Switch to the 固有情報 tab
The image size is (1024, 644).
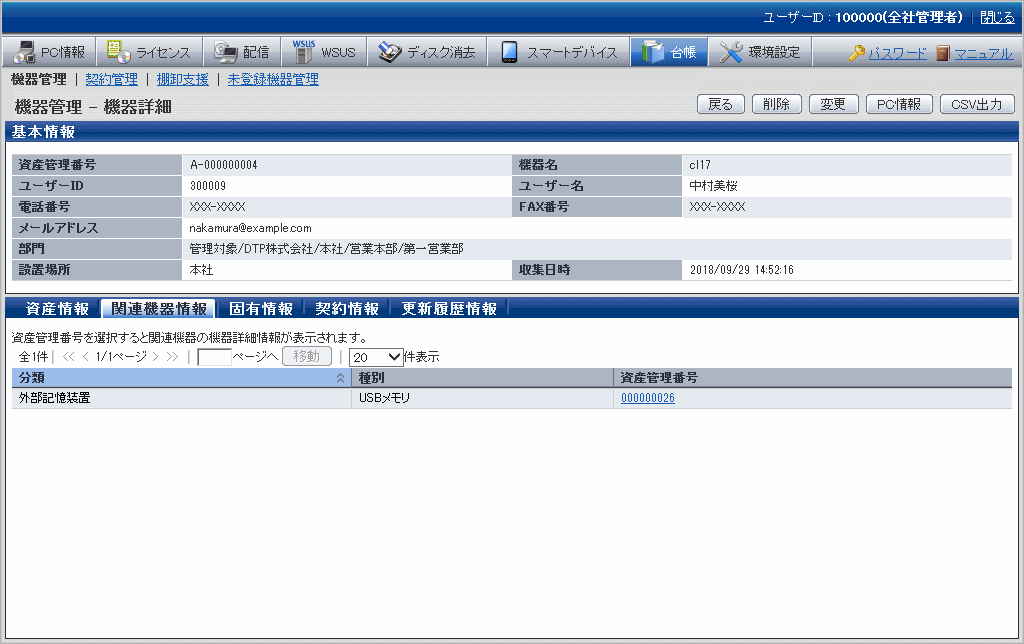(x=261, y=309)
